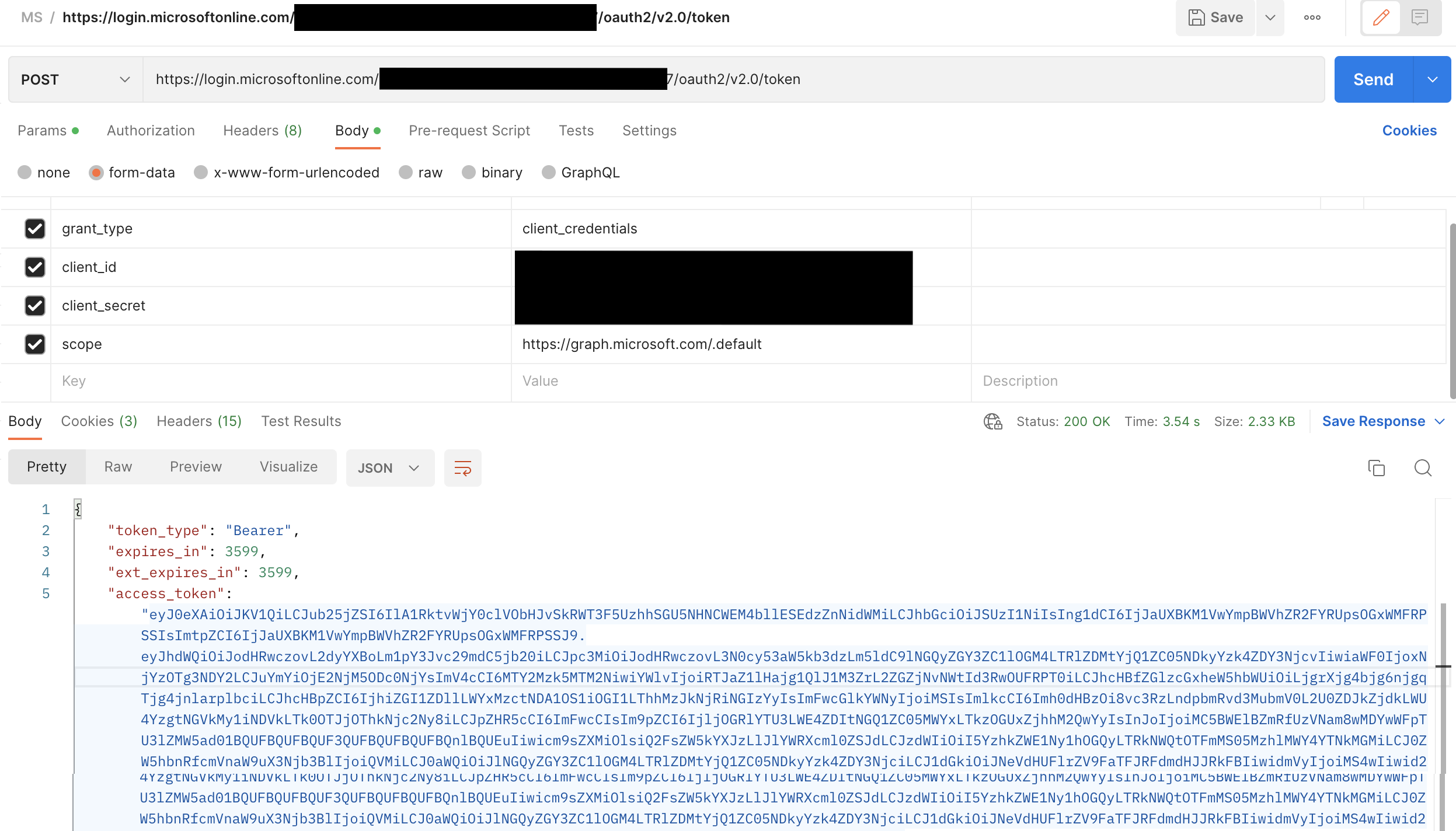Switch to response Headers (15) tab
The width and height of the screenshot is (1456, 831).
point(199,421)
